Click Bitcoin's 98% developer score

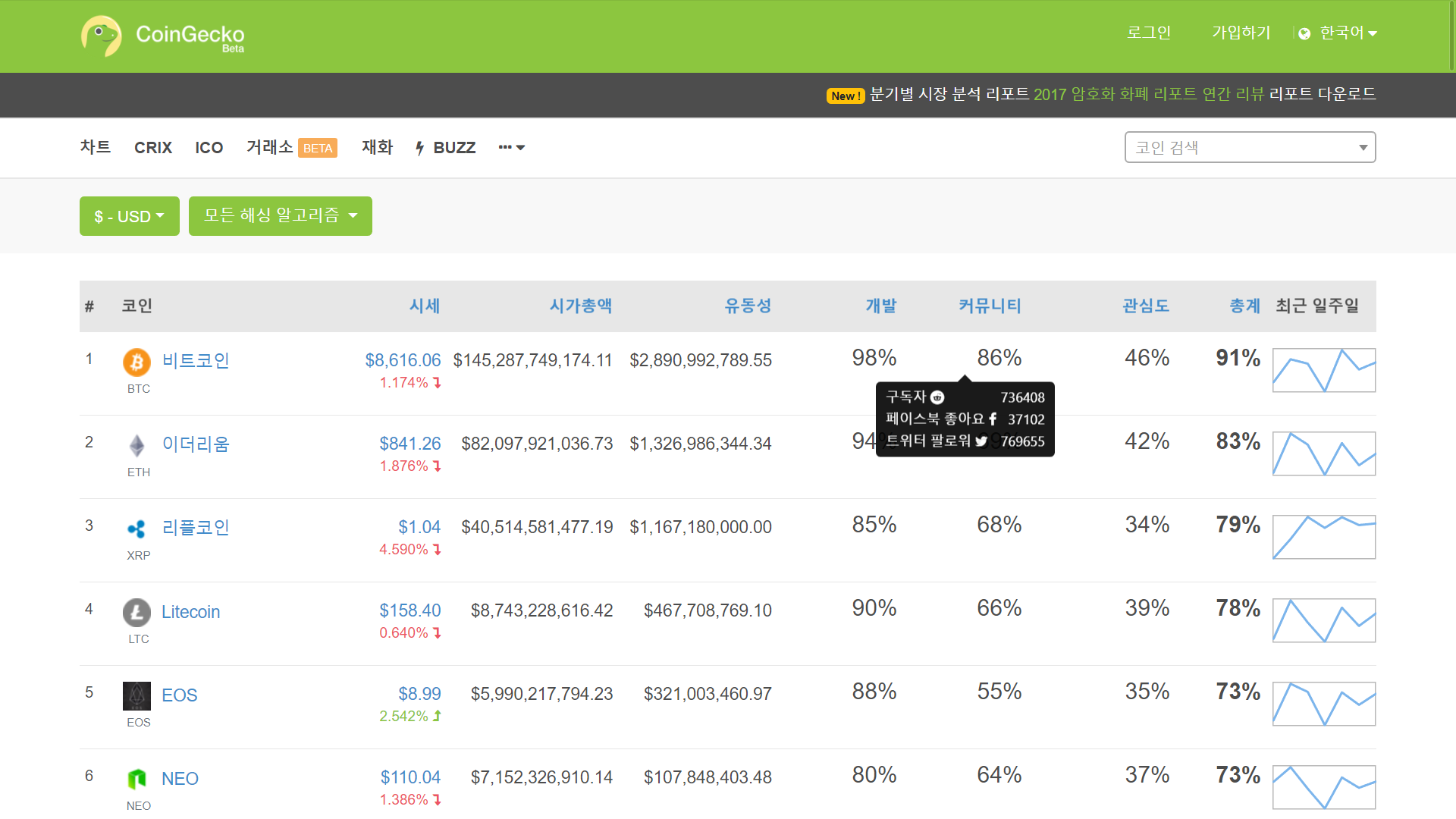tap(874, 357)
